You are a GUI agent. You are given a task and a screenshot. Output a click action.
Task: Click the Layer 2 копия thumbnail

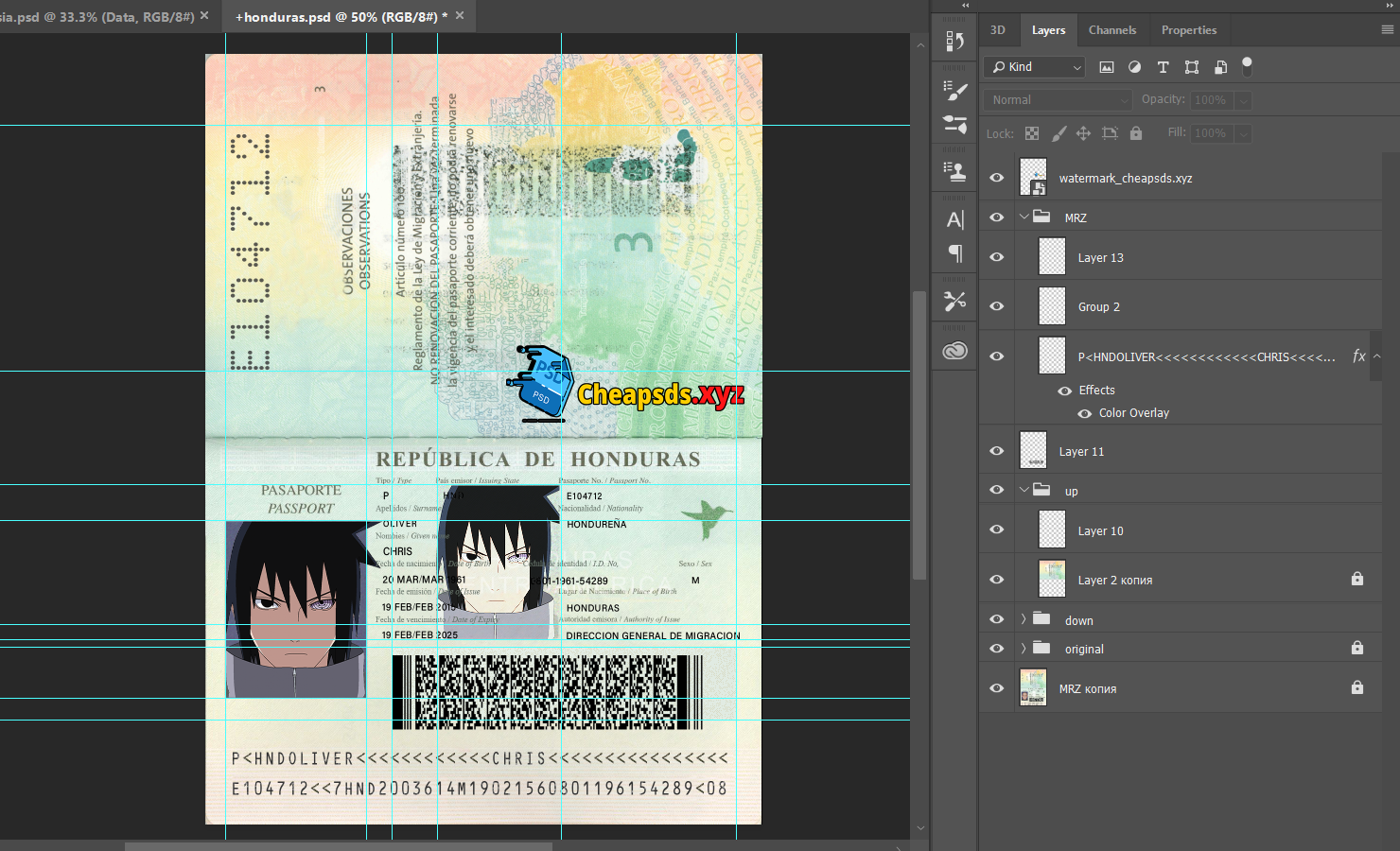click(x=1052, y=580)
